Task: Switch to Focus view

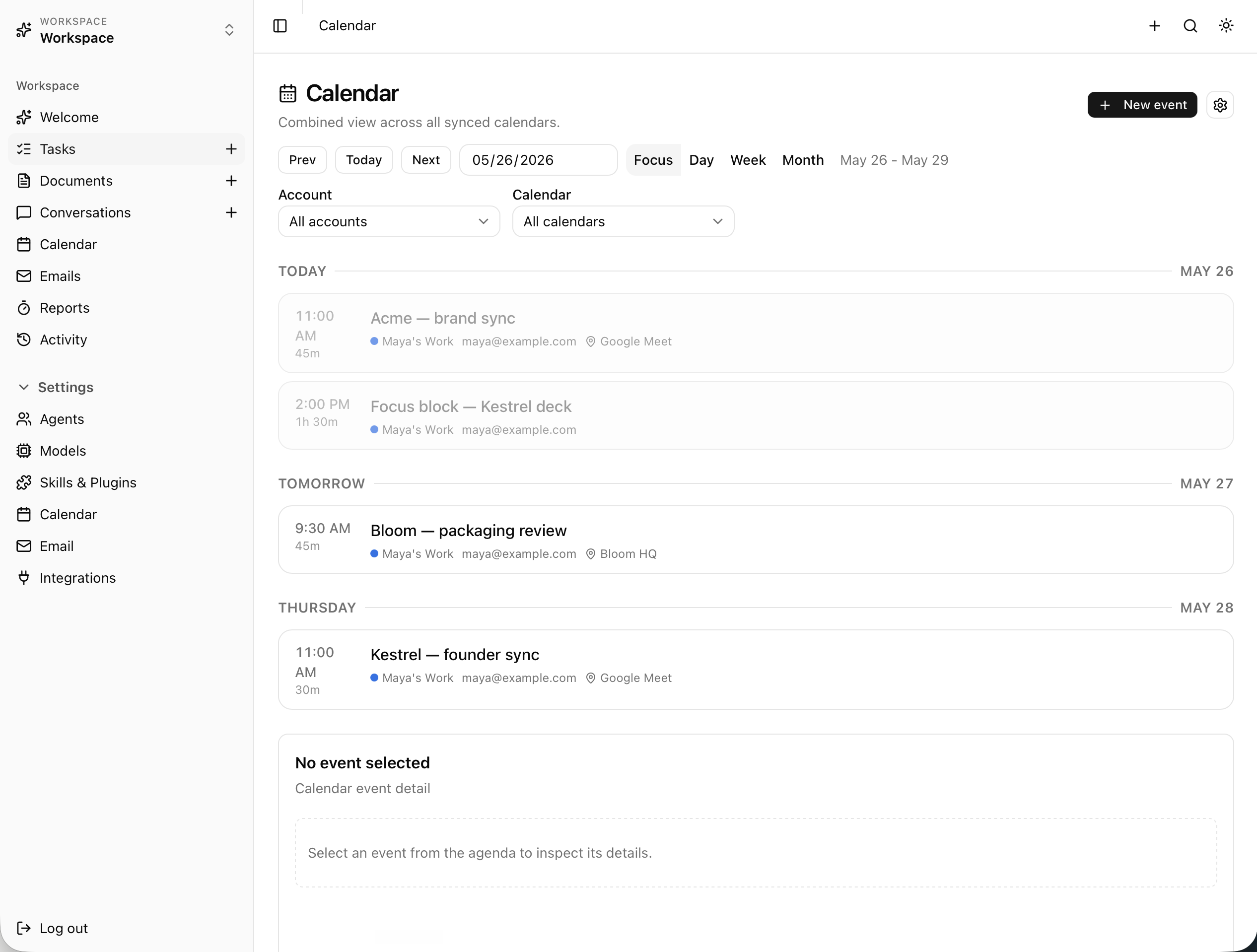Action: (x=653, y=160)
